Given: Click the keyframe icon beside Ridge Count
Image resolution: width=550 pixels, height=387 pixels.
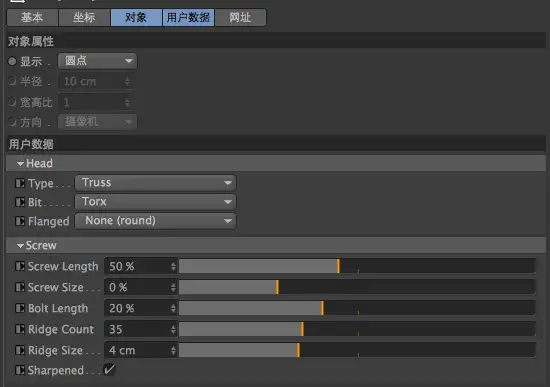Looking at the screenshot, I should click(20, 329).
